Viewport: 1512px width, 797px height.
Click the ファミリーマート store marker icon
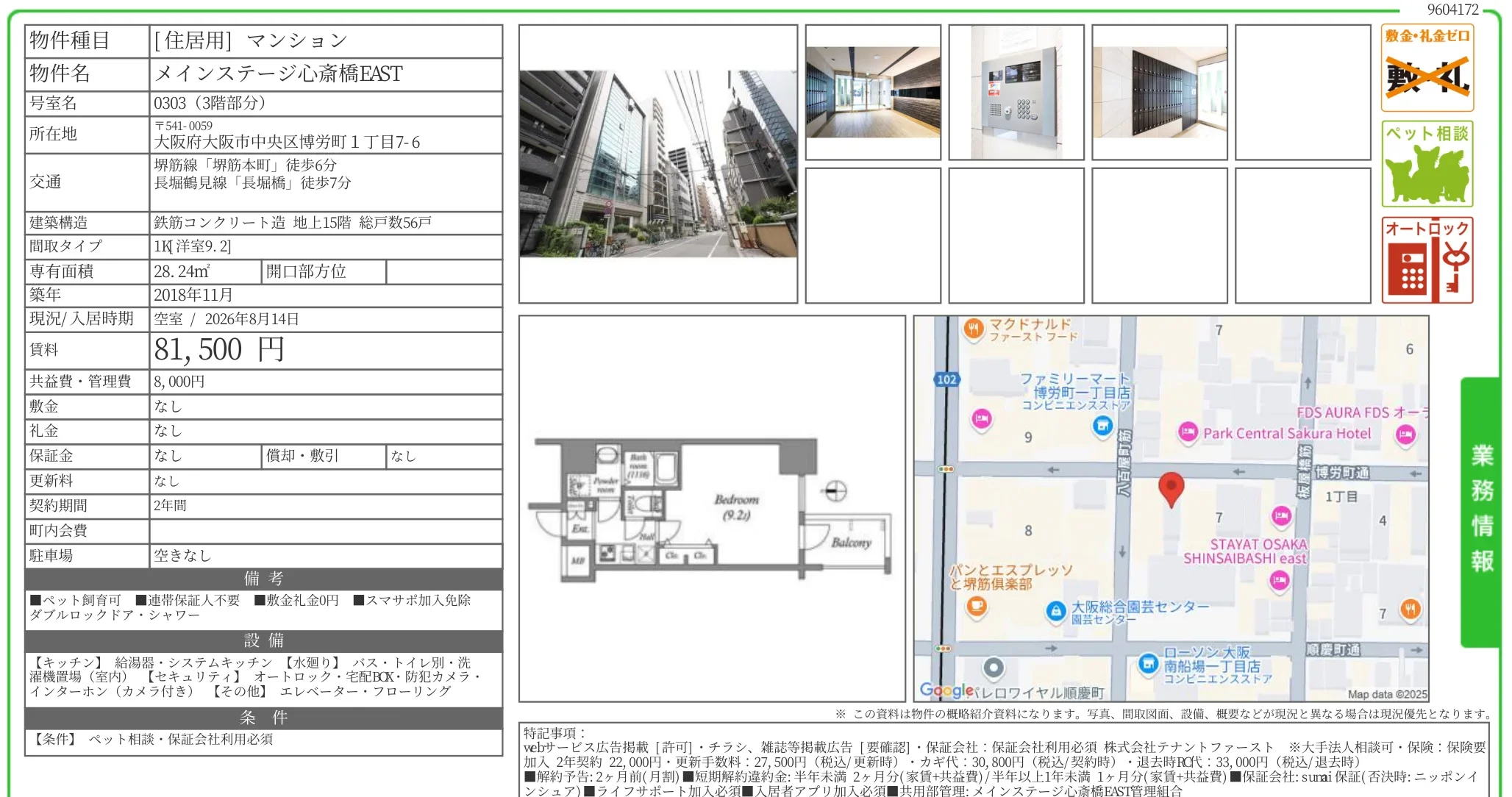[x=1102, y=426]
